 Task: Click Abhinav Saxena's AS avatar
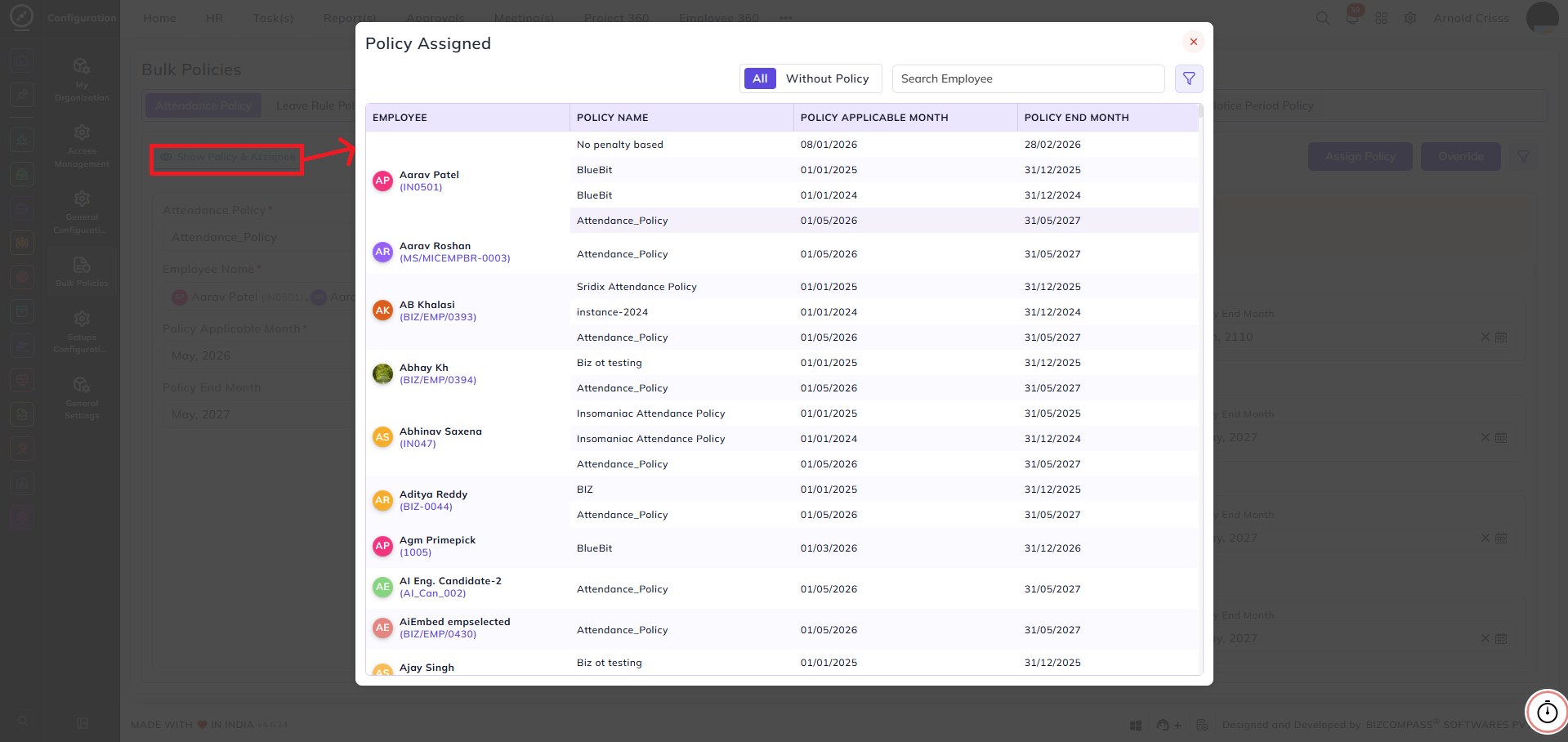click(x=382, y=437)
